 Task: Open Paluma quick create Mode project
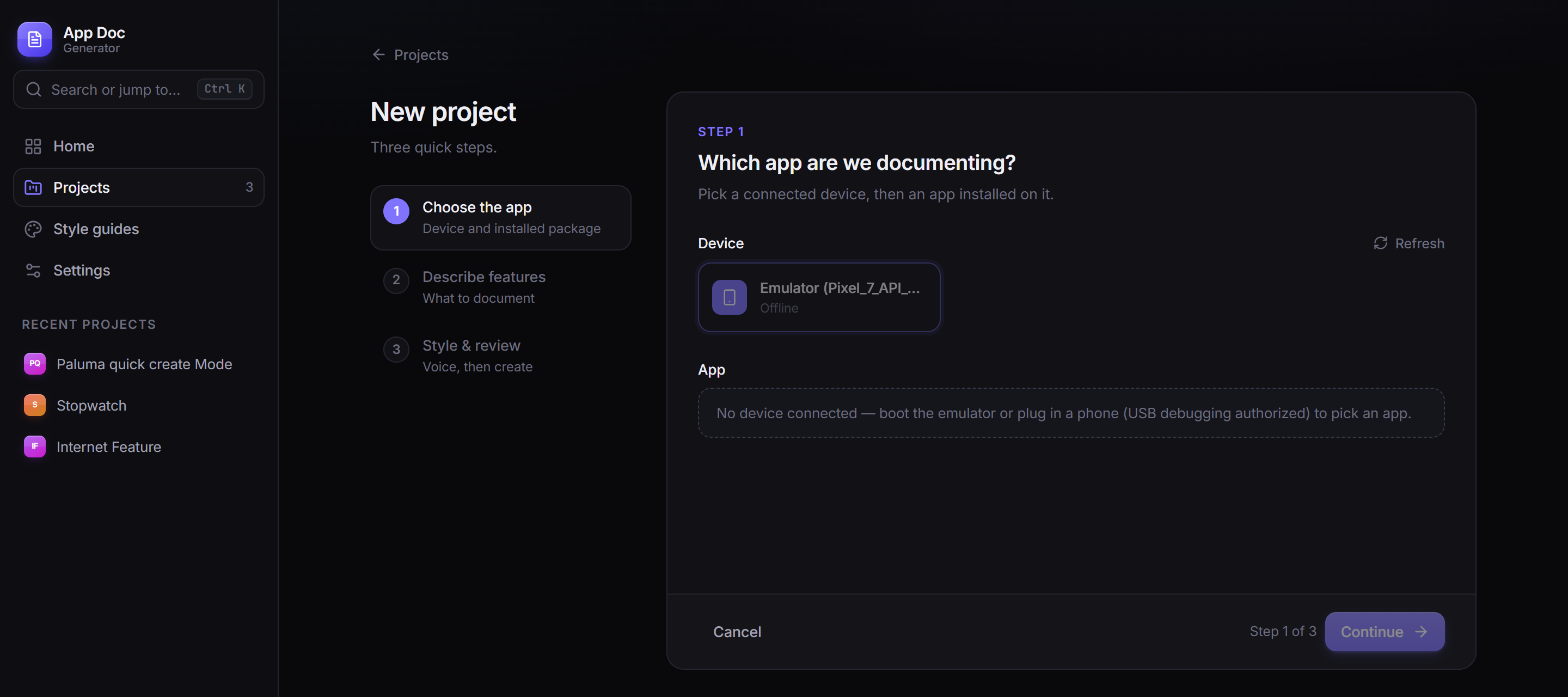pyautogui.click(x=139, y=364)
